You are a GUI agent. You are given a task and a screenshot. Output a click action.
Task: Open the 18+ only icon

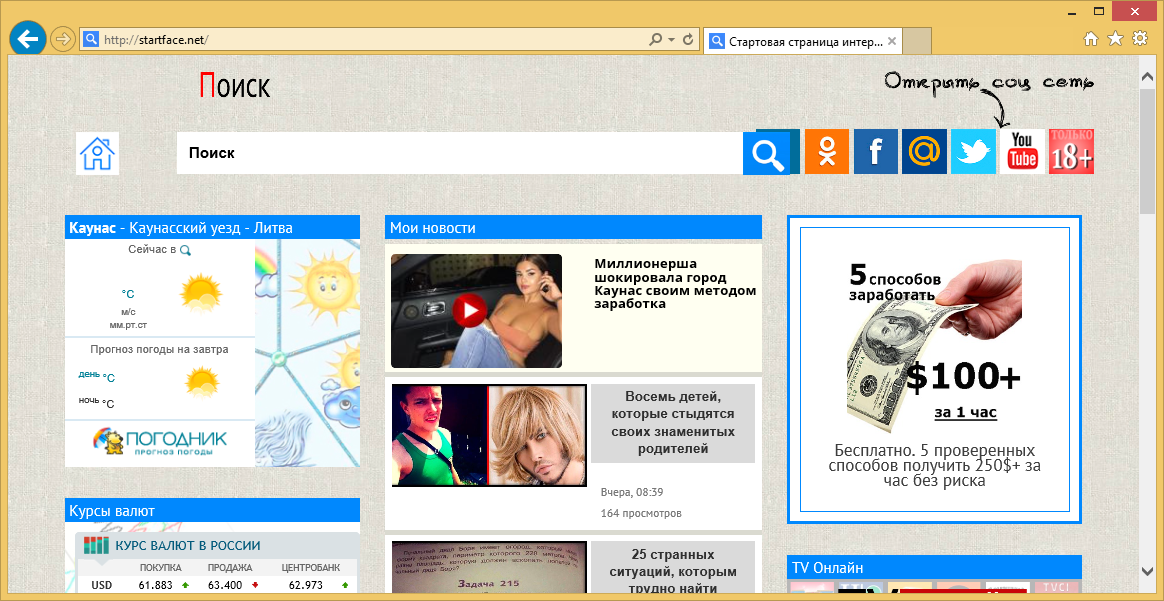click(1071, 151)
